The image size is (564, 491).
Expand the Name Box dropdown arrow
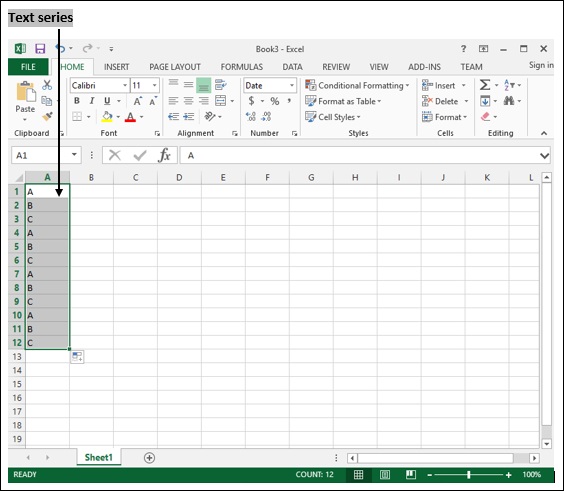[74, 155]
